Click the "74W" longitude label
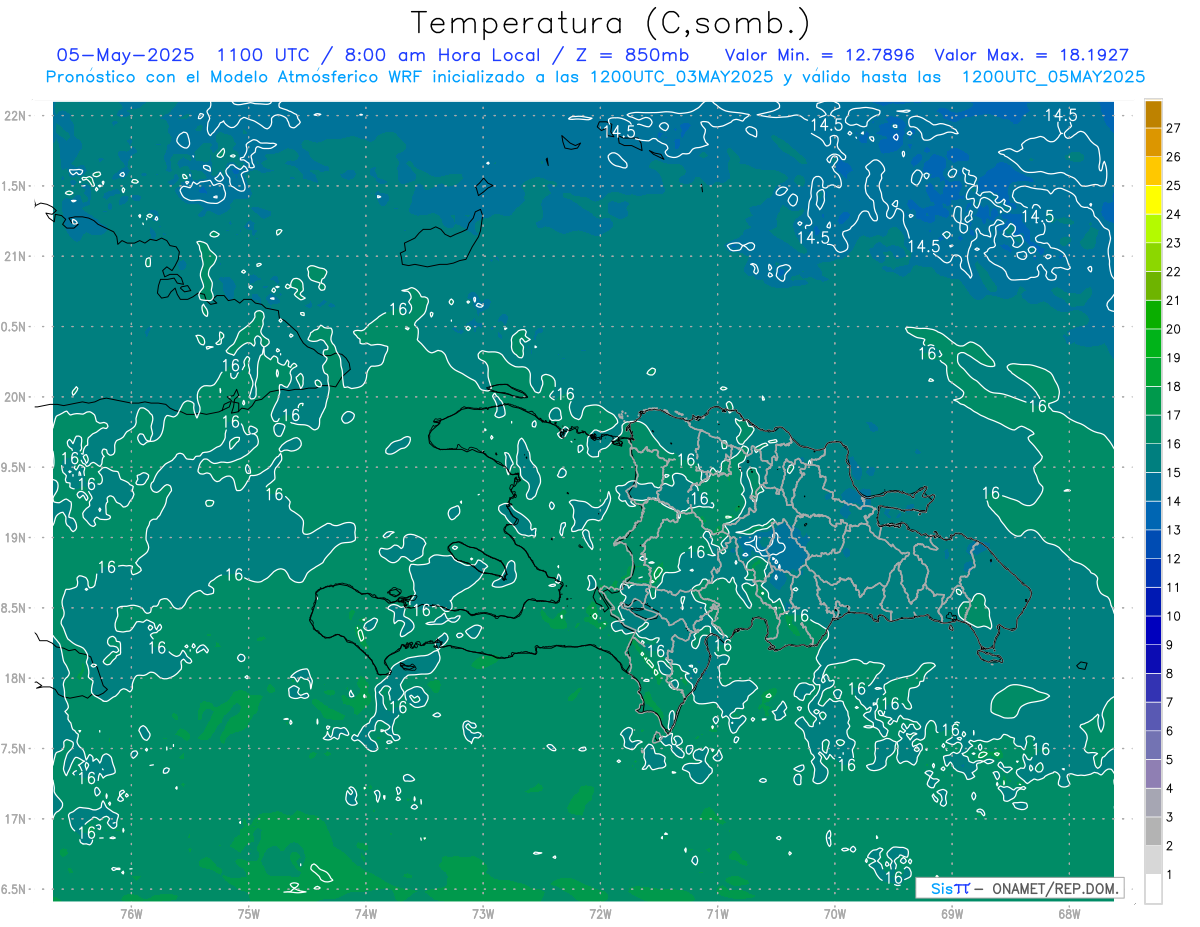 click(x=366, y=913)
